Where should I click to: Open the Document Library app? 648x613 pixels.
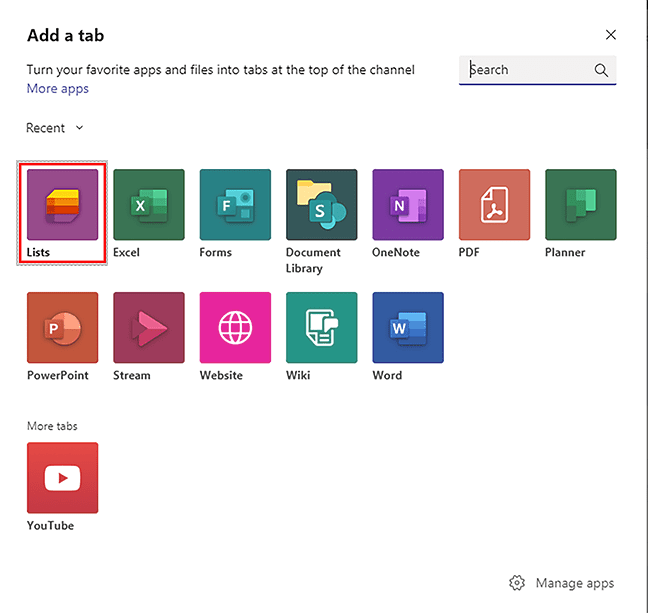321,205
